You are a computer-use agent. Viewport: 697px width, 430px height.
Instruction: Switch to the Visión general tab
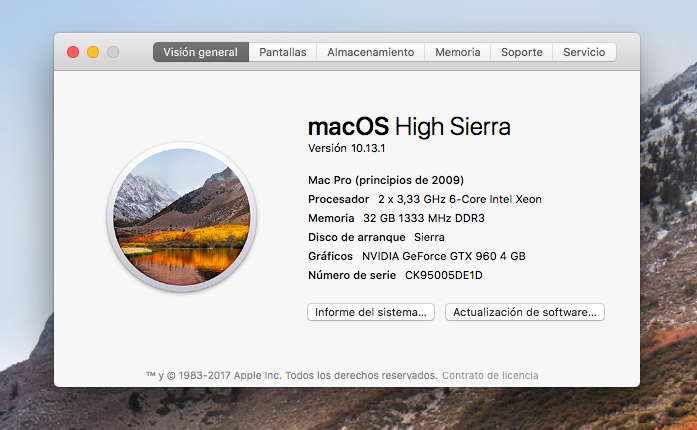click(200, 52)
